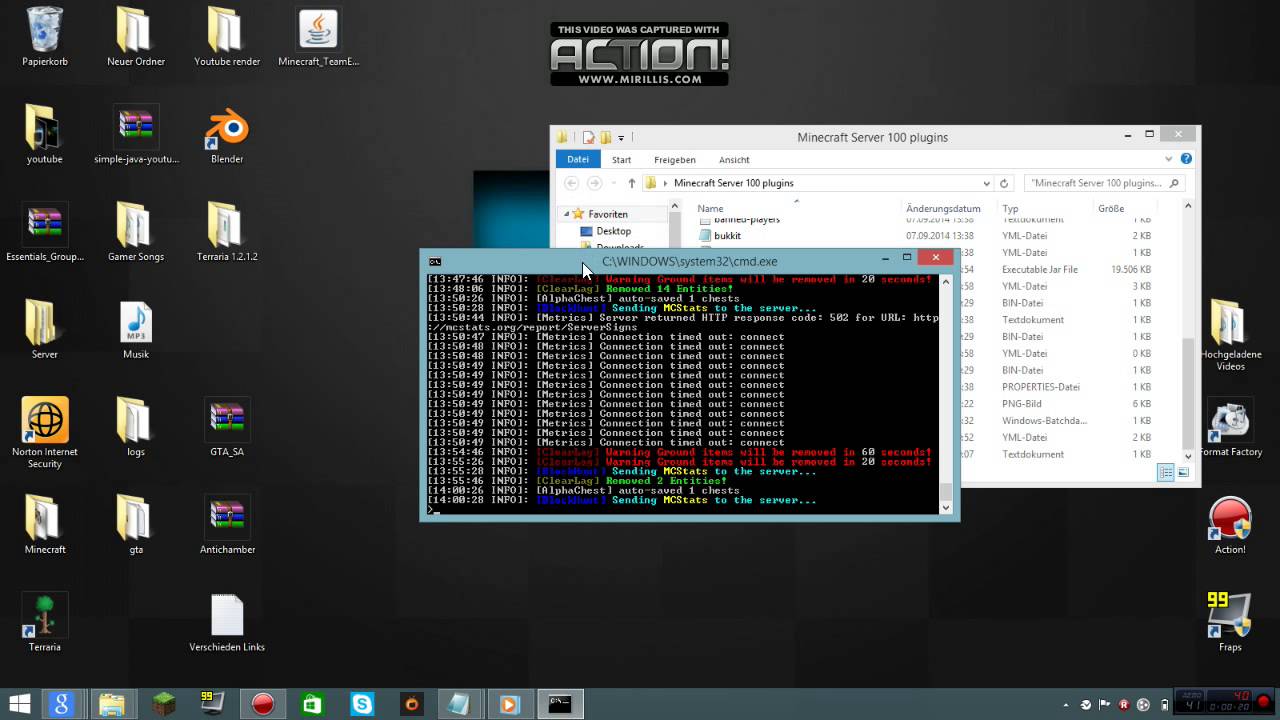Open Skype from the taskbar

click(361, 704)
